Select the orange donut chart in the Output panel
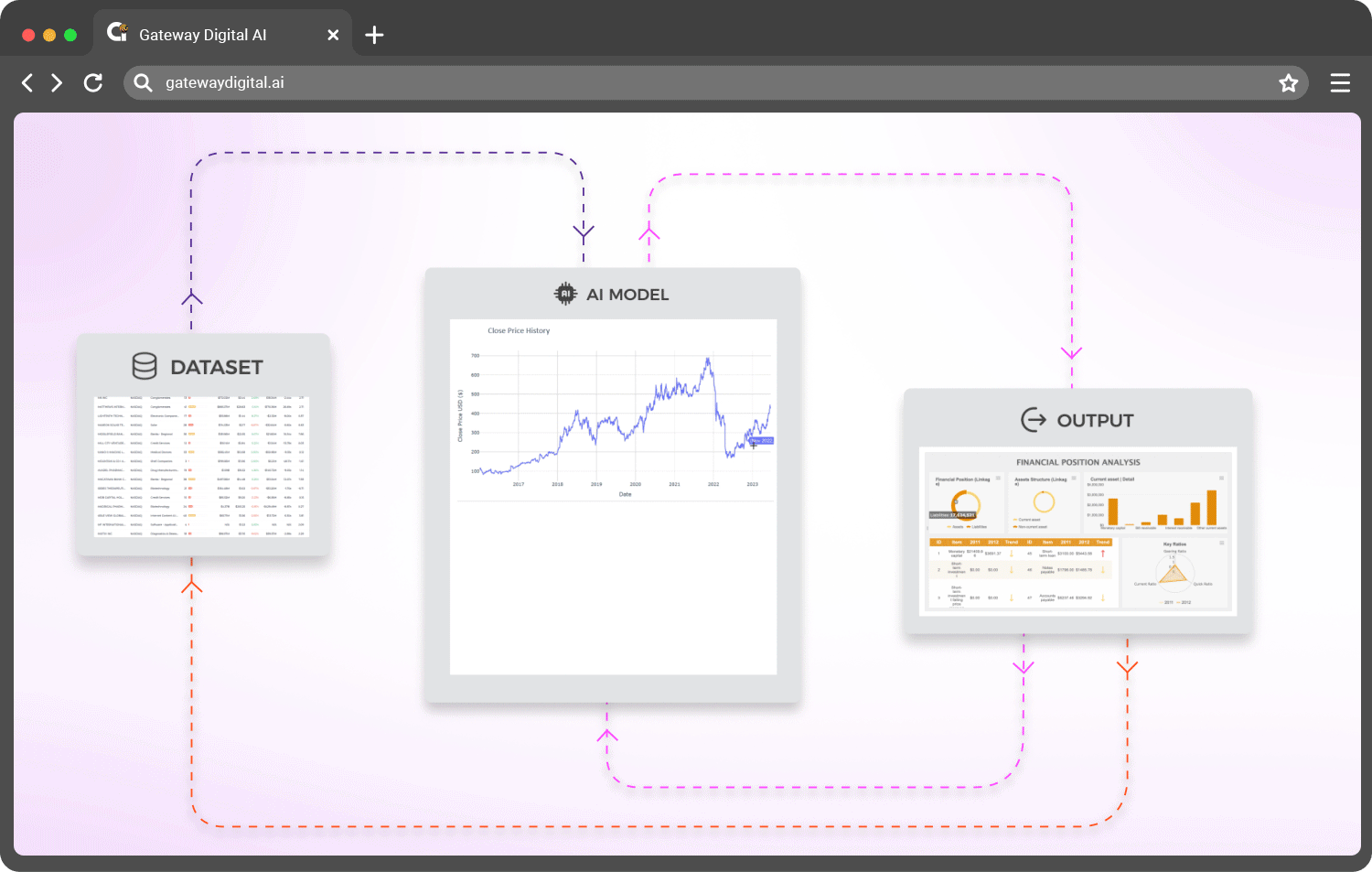This screenshot has height=872, width=1372. 966,502
